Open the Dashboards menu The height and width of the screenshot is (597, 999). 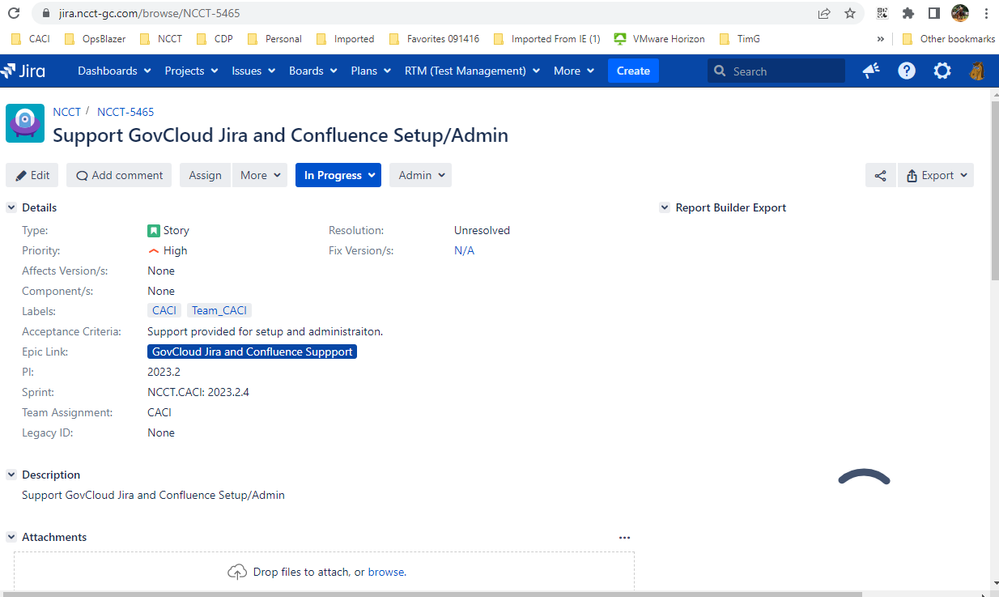114,71
